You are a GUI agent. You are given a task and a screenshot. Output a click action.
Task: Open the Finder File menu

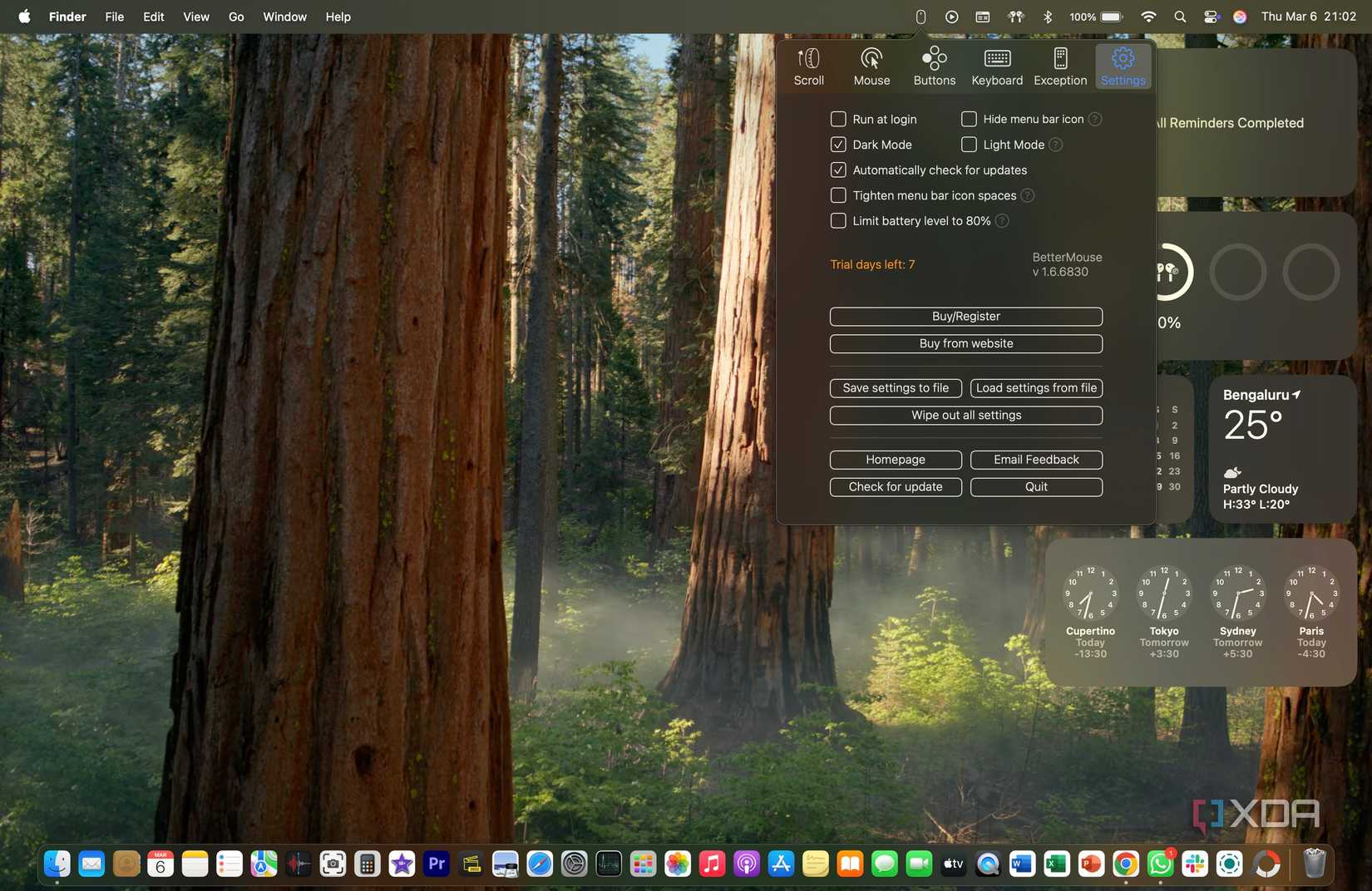115,17
